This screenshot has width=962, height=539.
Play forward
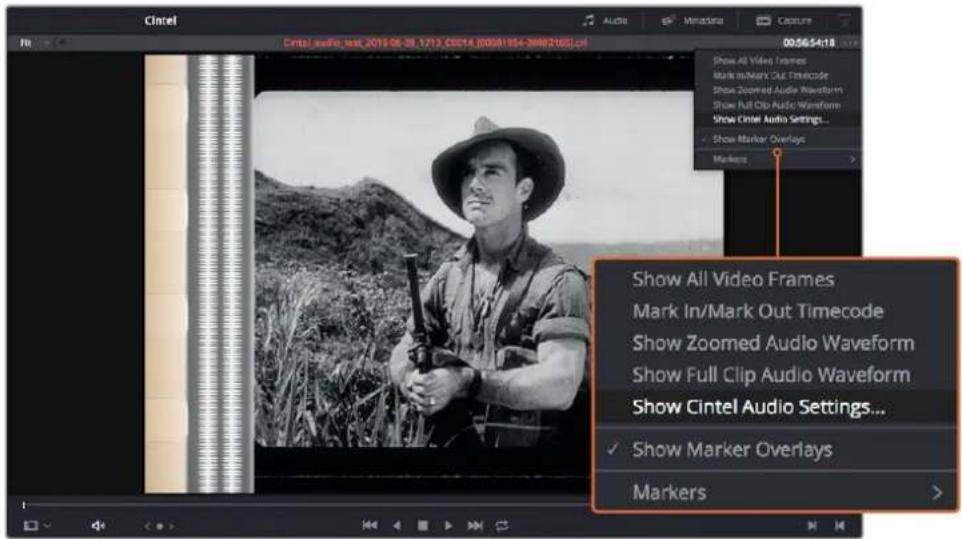click(448, 526)
